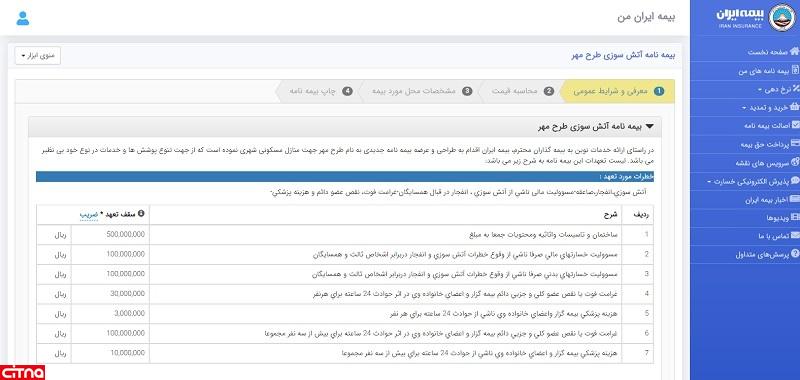This screenshot has height=380, width=800.
Task: Click the globe icon beside سرویس های نقشه
Action: (795, 162)
